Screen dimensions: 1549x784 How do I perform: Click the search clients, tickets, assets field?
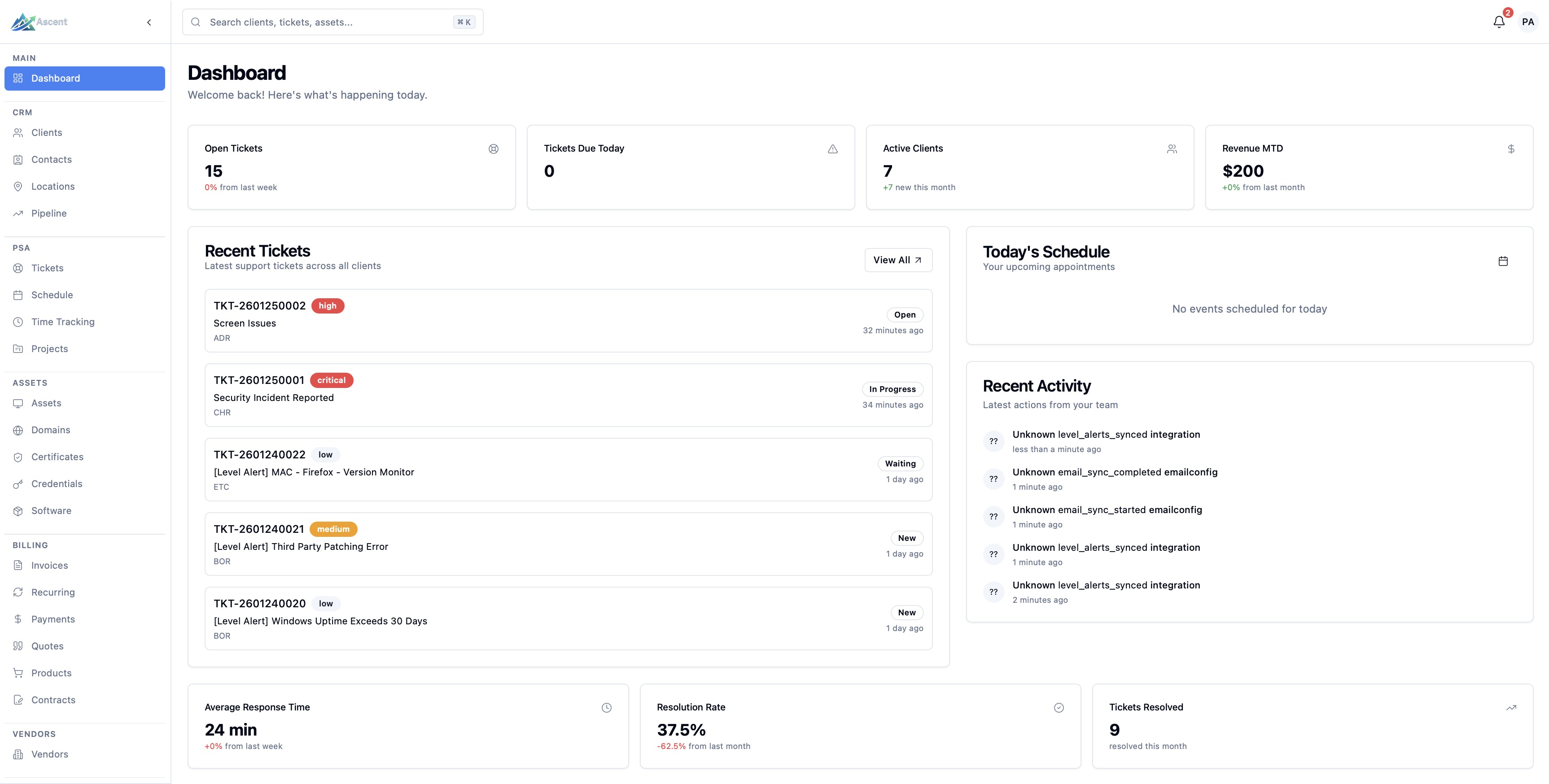(333, 22)
